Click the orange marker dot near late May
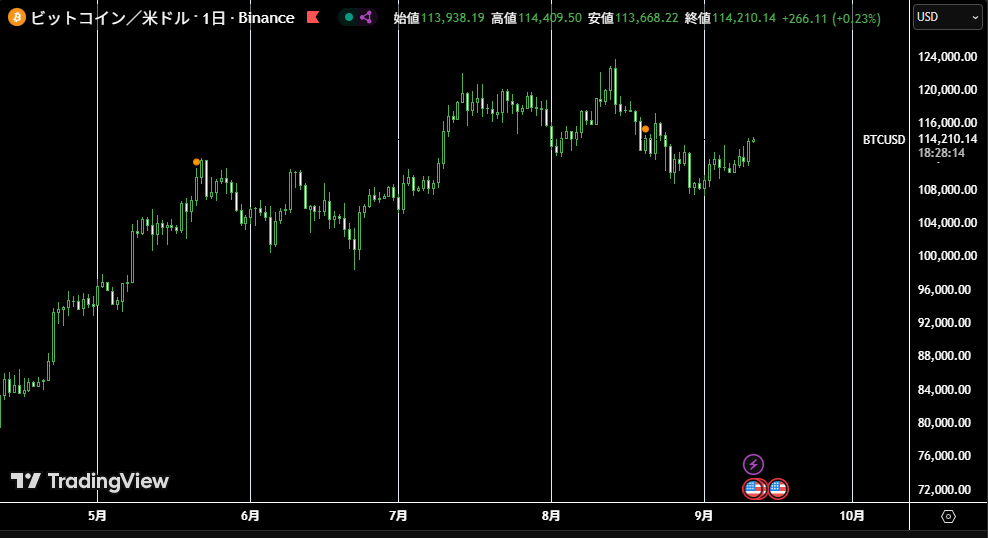The image size is (988, 538). coord(197,161)
